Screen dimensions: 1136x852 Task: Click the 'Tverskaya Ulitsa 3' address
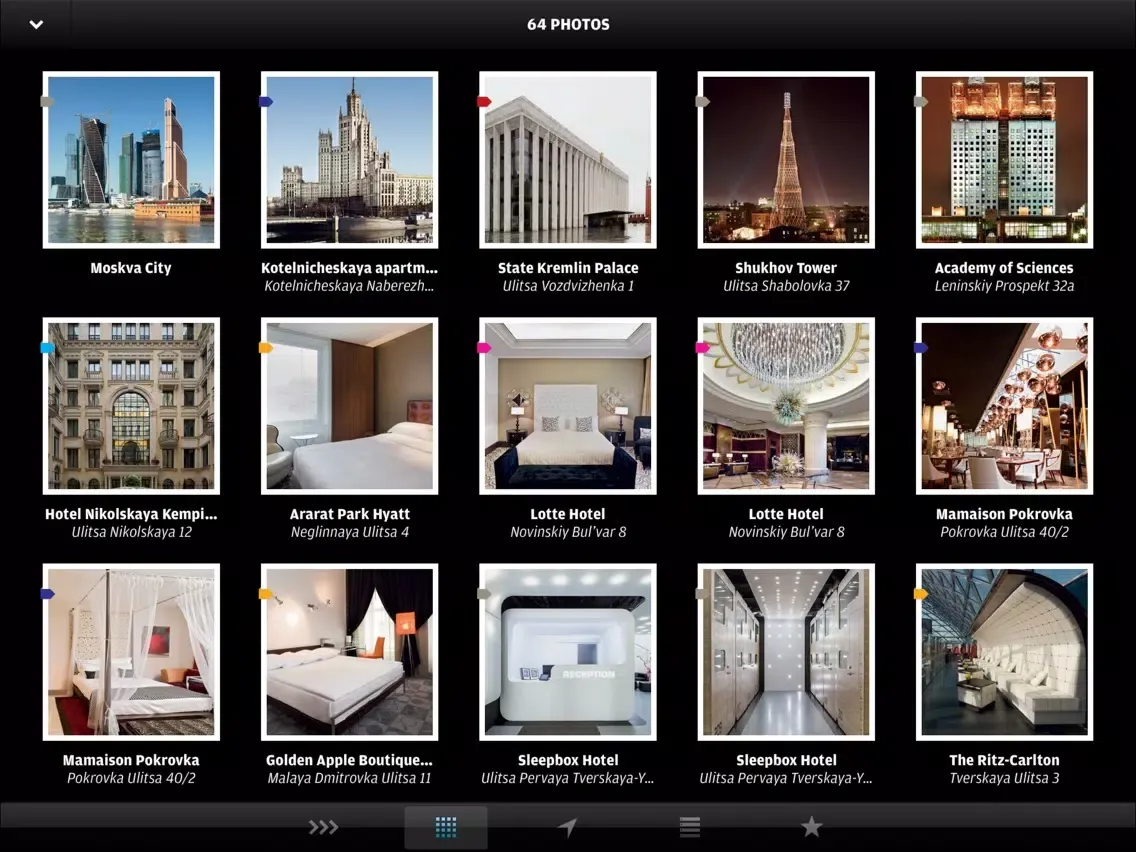coord(1004,779)
